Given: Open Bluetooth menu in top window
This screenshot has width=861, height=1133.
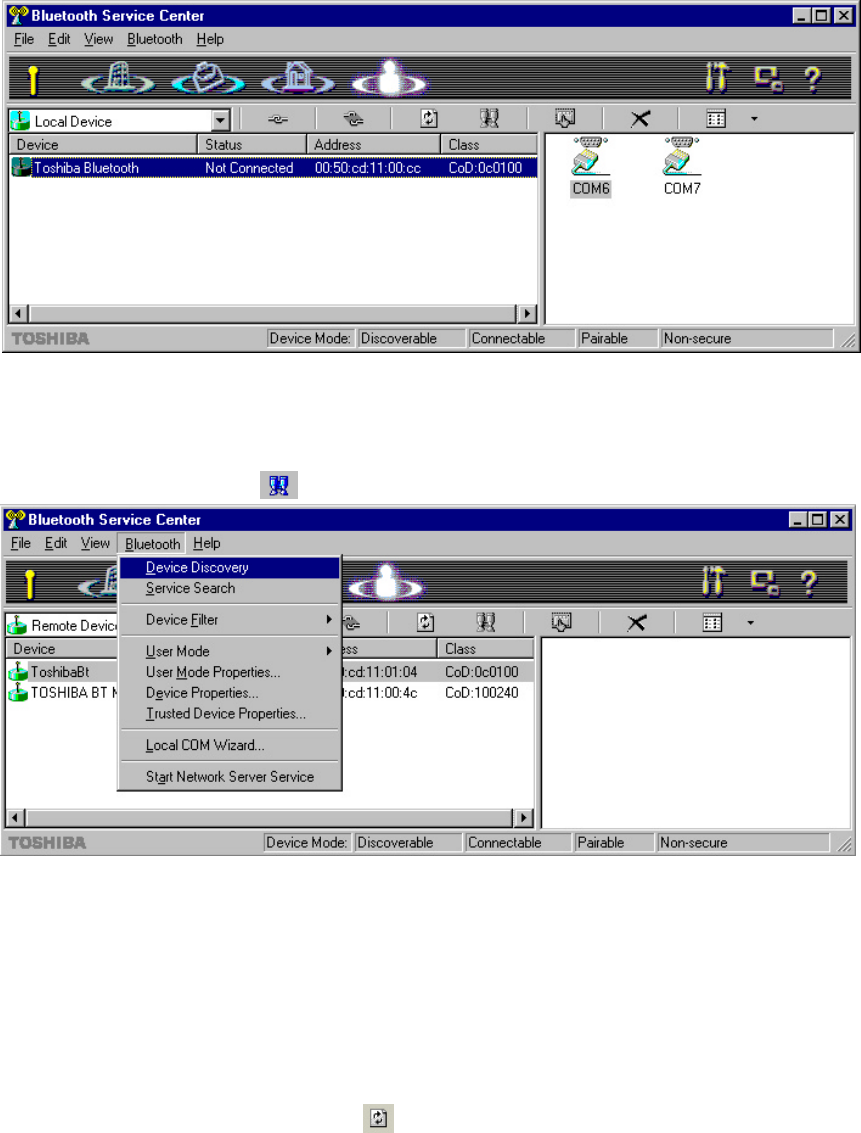Looking at the screenshot, I should (155, 39).
